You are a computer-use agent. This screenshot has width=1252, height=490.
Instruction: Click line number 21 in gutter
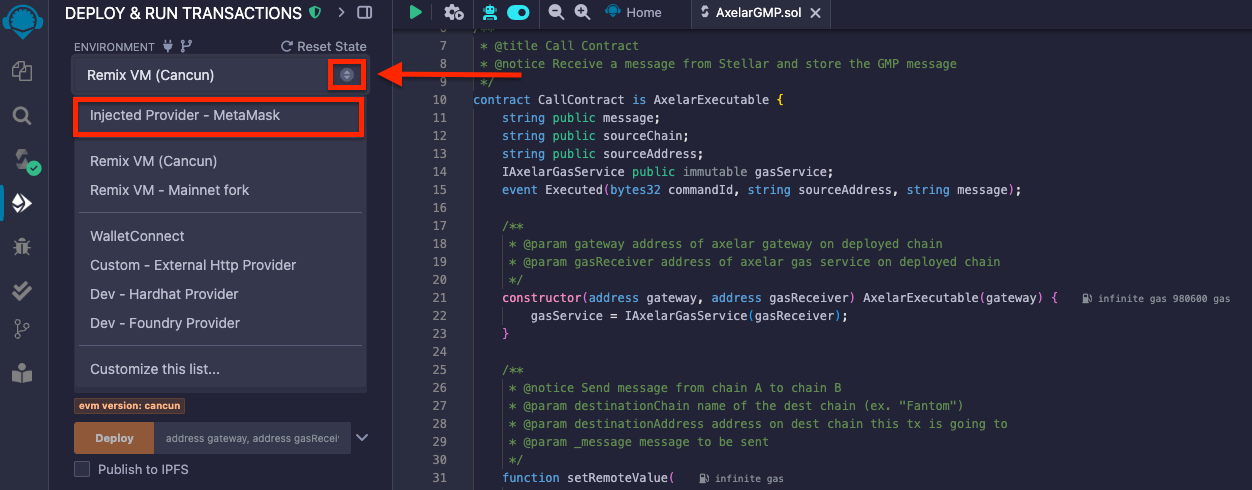click(439, 298)
